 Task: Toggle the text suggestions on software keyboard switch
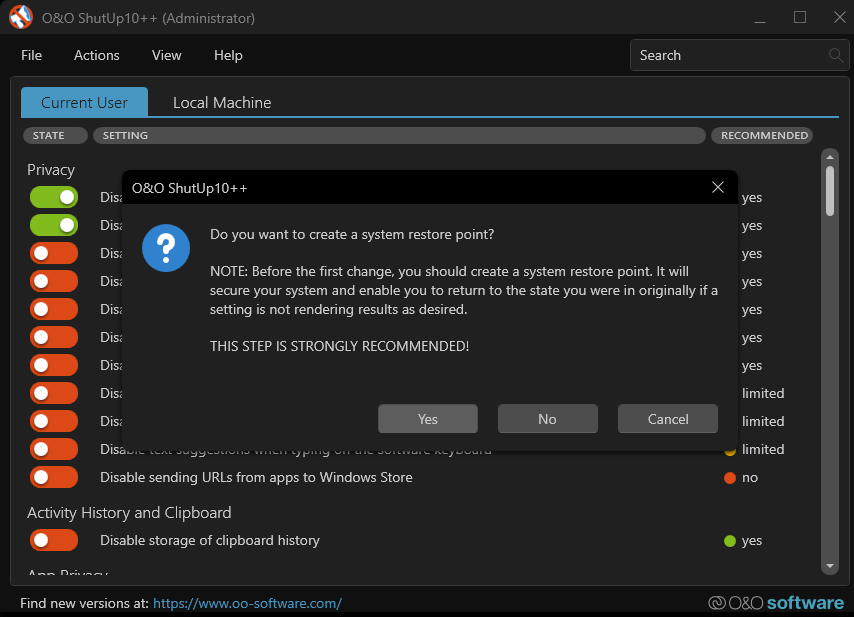pyautogui.click(x=54, y=449)
